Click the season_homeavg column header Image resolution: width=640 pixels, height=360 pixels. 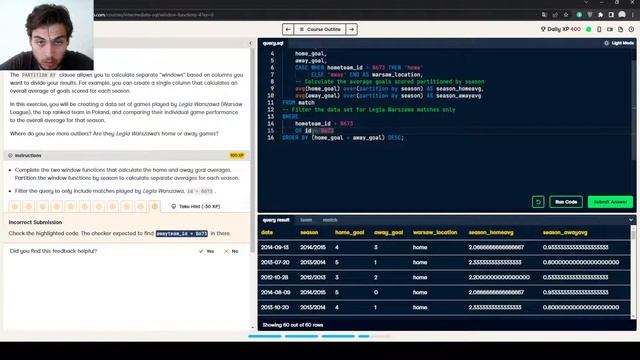pyautogui.click(x=491, y=233)
